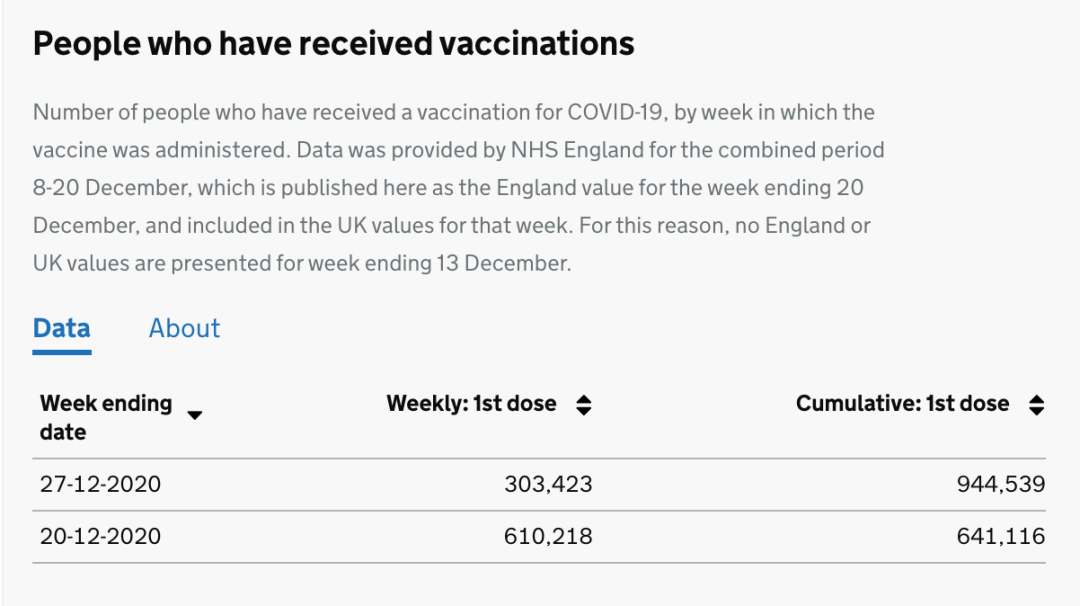Click the Weekly: 1st dose header text
The height and width of the screenshot is (606, 1080).
(471, 404)
